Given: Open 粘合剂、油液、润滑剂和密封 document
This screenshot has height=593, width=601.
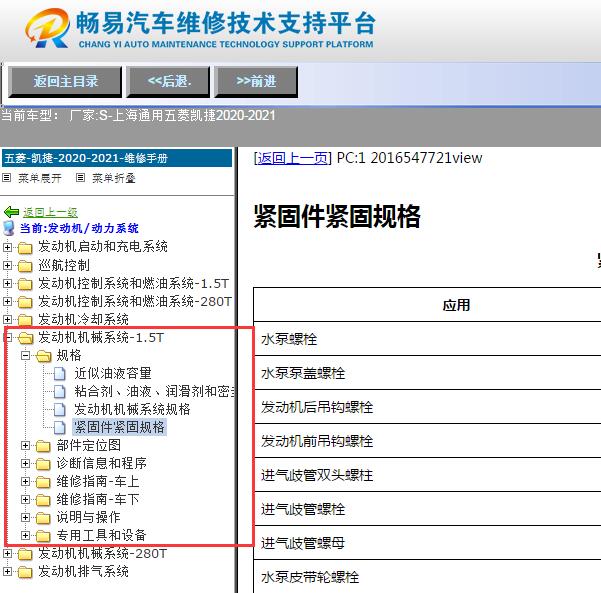Looking at the screenshot, I should (x=154, y=391).
